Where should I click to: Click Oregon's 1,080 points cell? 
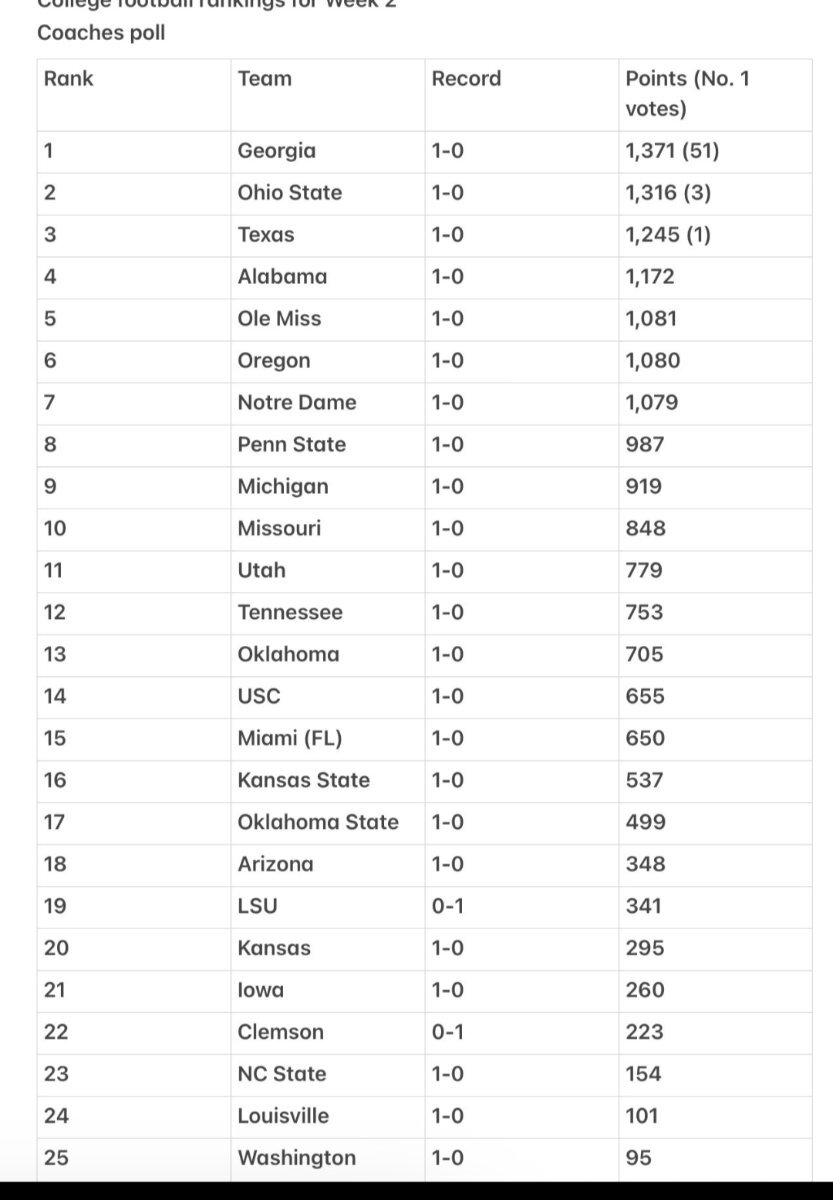[651, 361]
